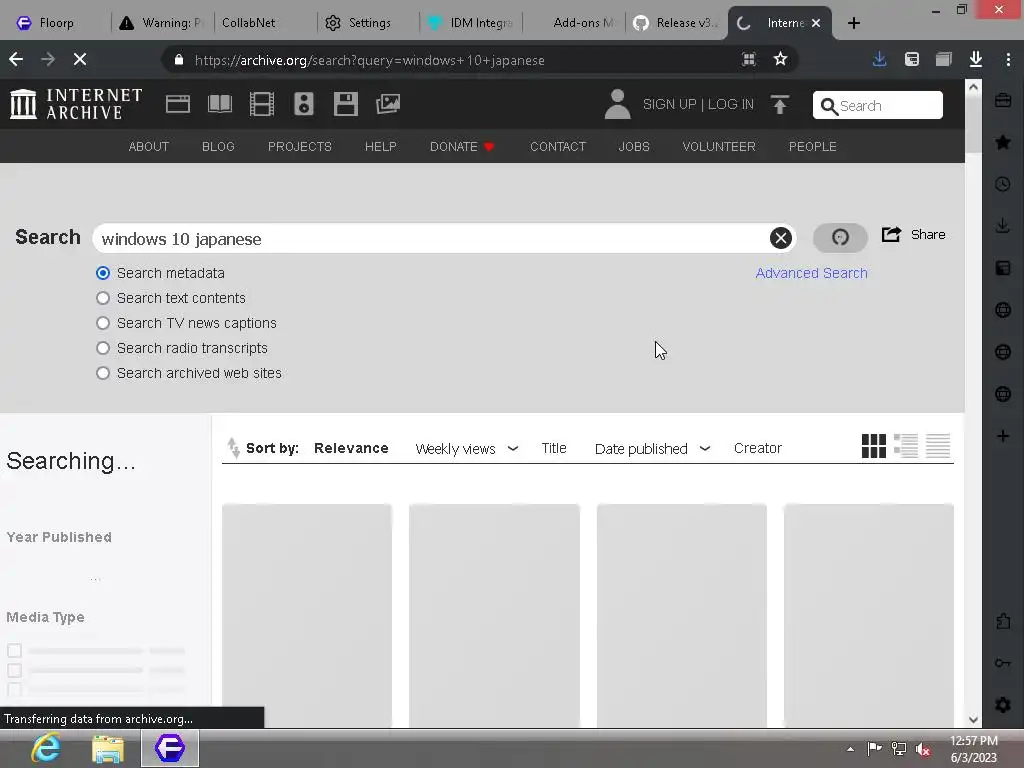Go back to previous page
1024x768 pixels.
coord(16,59)
